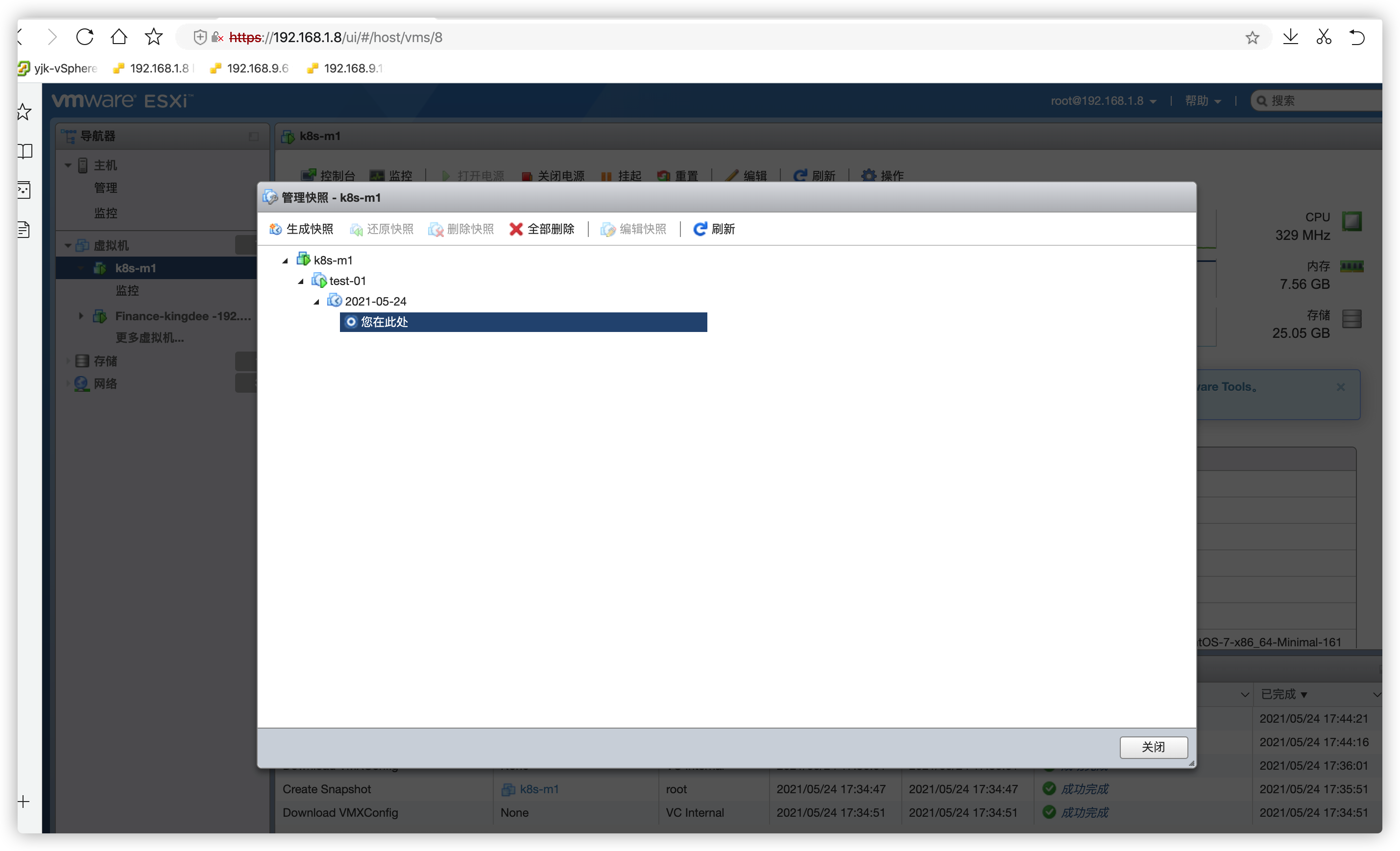Viewport: 1400px width, 851px height.
Task: Collapse the k8s-m1 root tree node
Action: pyautogui.click(x=286, y=261)
